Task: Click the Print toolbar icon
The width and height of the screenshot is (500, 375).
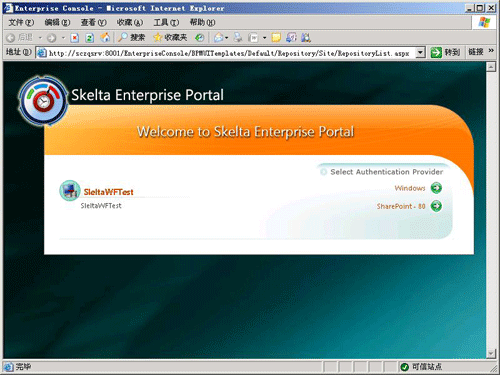Action: click(238, 37)
